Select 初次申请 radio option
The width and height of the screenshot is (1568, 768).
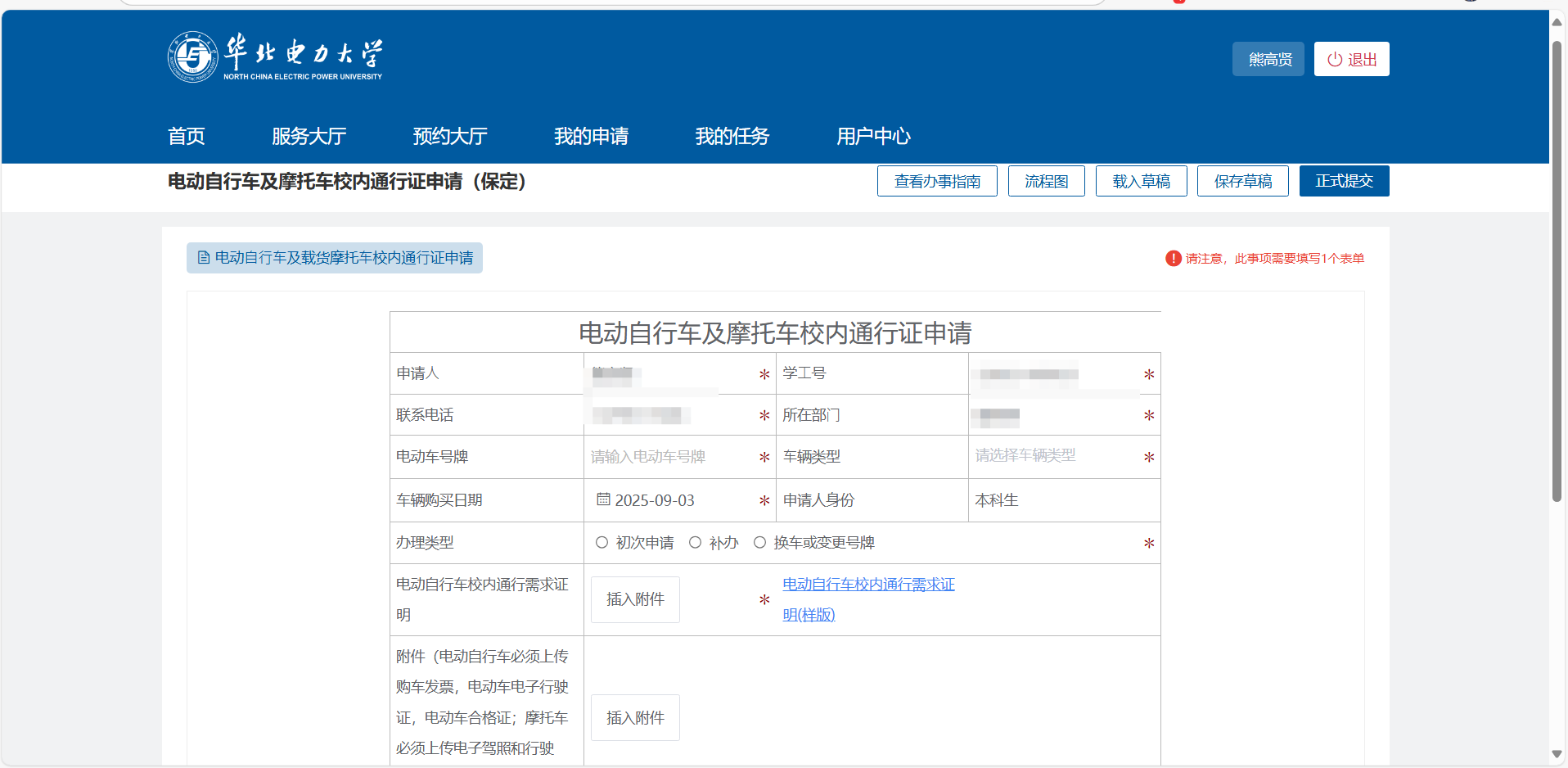(602, 543)
